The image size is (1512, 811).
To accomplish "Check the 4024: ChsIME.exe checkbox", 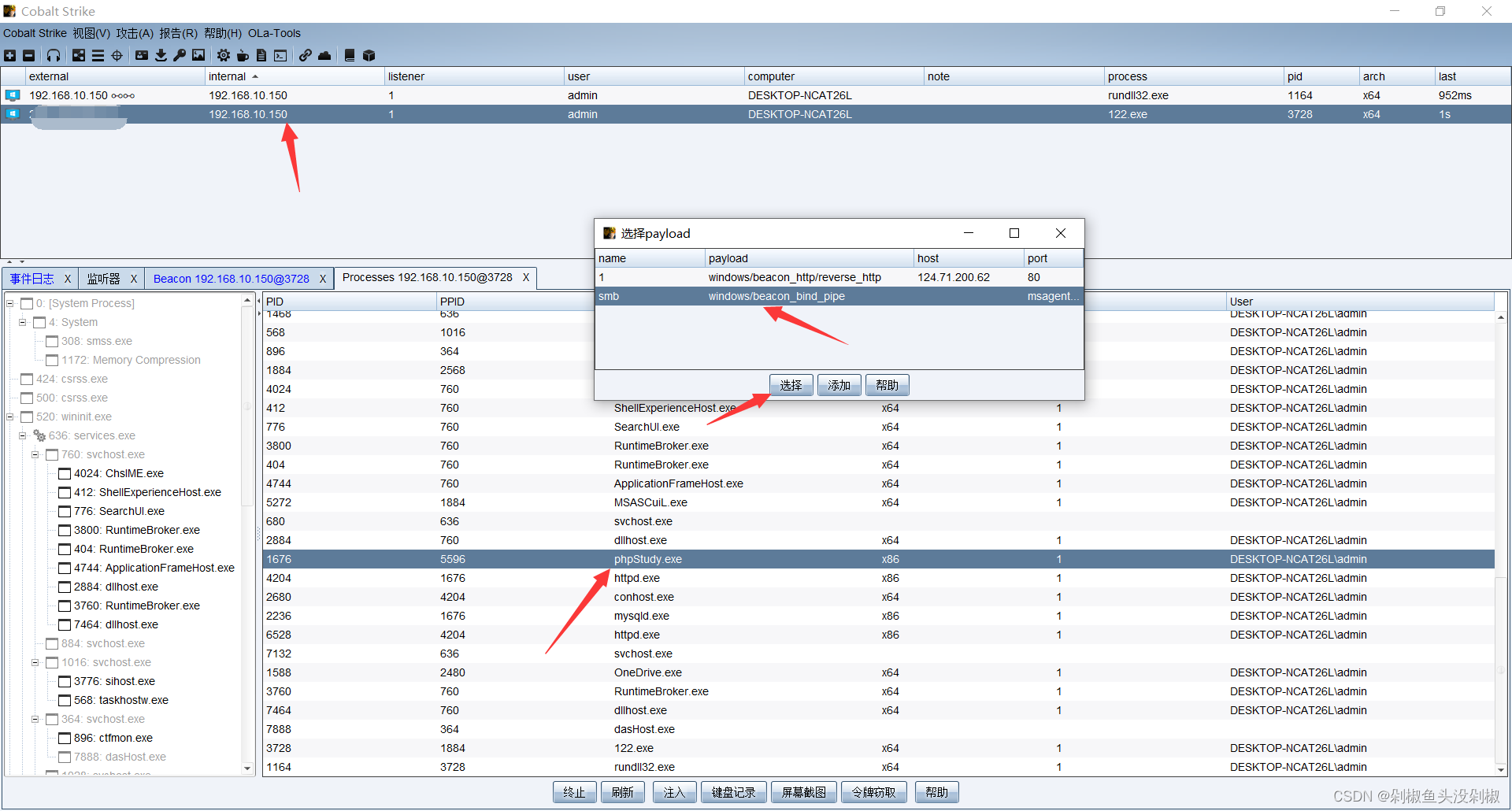I will (x=65, y=474).
